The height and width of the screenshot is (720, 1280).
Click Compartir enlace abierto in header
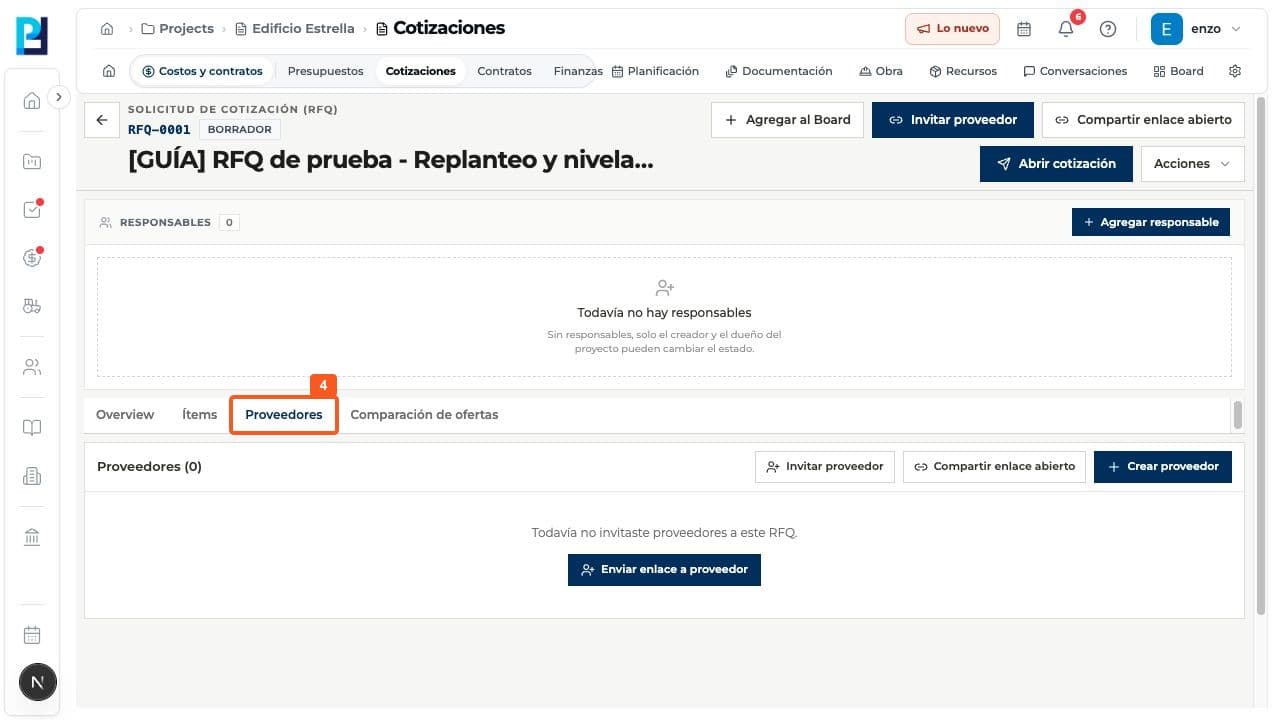pos(1143,119)
